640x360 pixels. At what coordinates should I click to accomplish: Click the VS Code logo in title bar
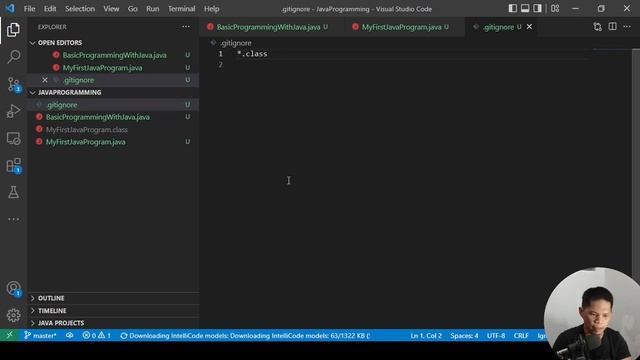coord(10,8)
